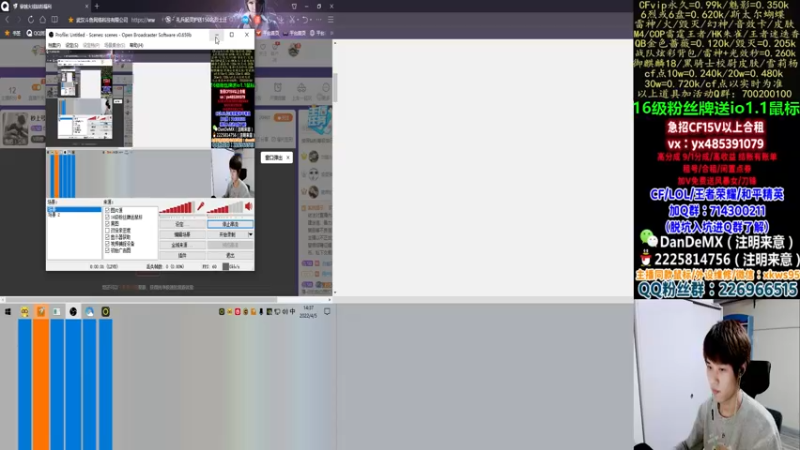Open the cloud app icon on the taskbar
This screenshot has width=800, height=450.
tap(89, 311)
